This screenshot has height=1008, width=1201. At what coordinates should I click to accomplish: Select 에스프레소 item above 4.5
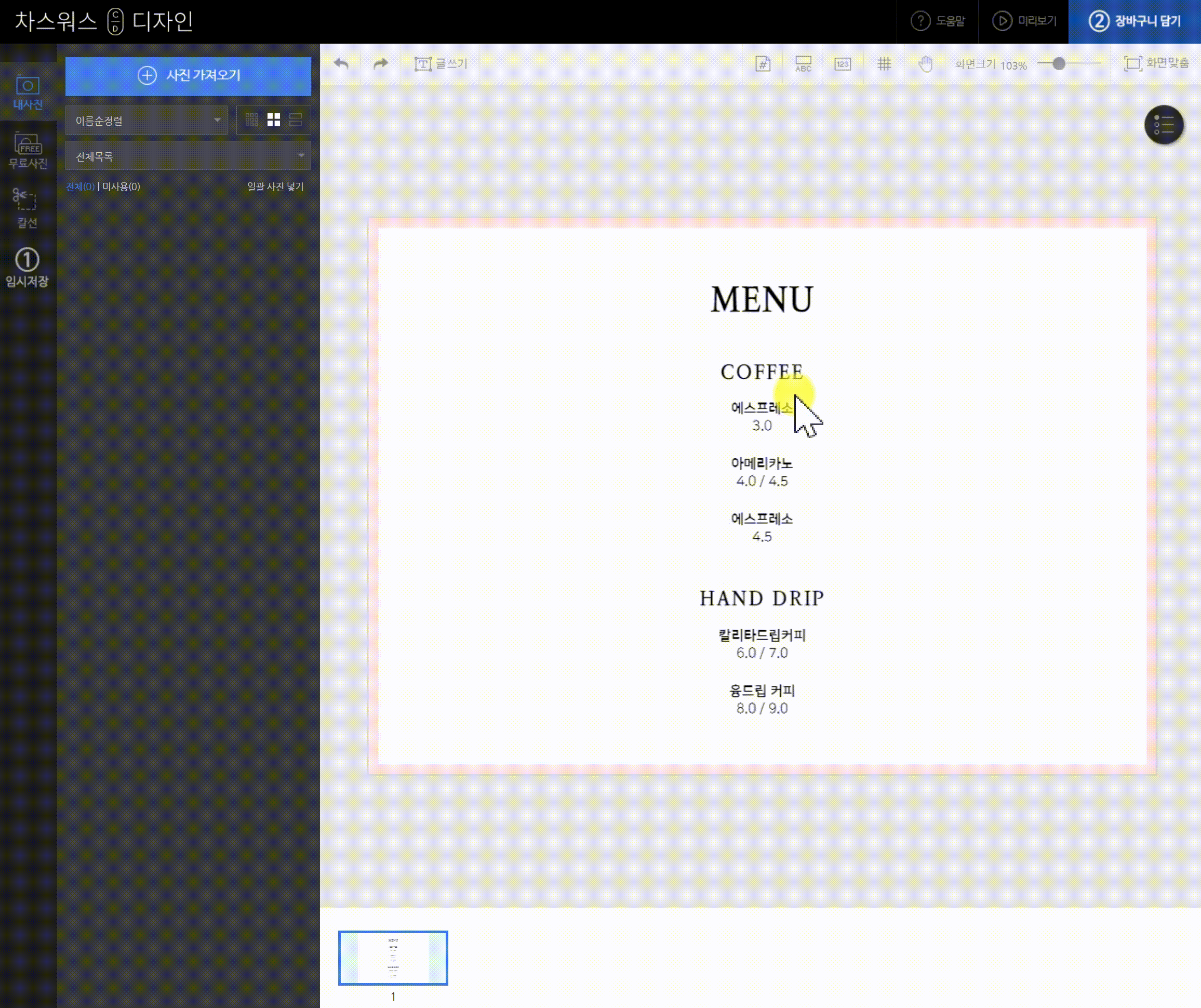pos(762,519)
